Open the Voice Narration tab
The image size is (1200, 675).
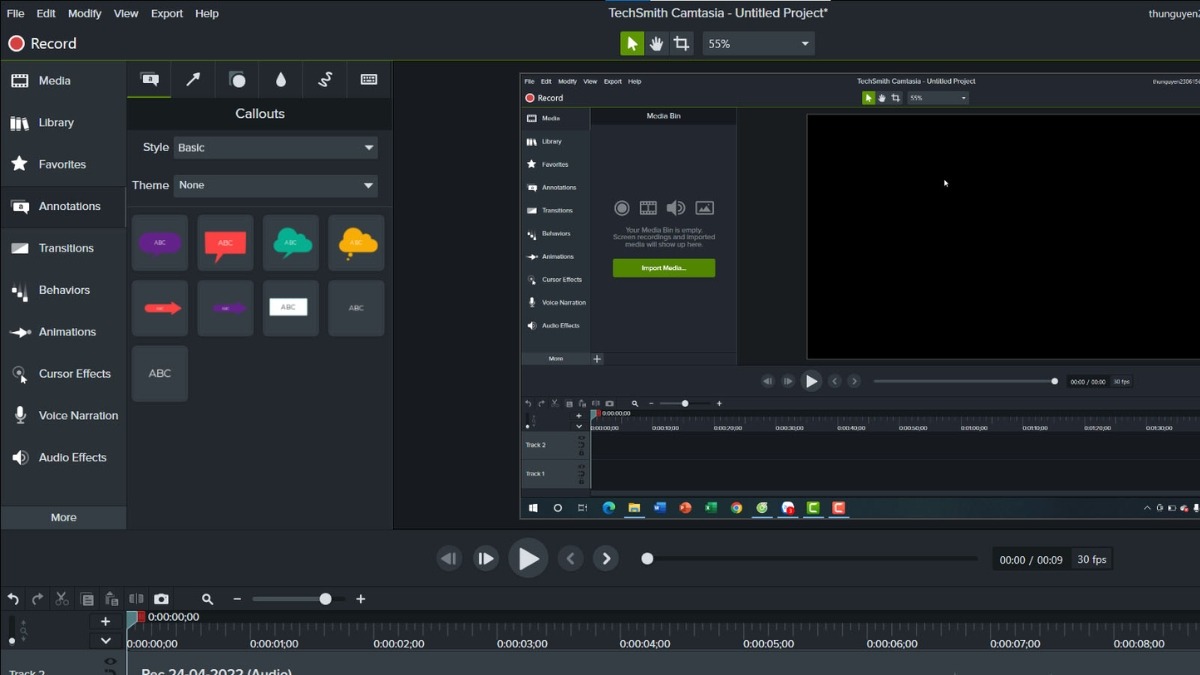click(x=63, y=416)
